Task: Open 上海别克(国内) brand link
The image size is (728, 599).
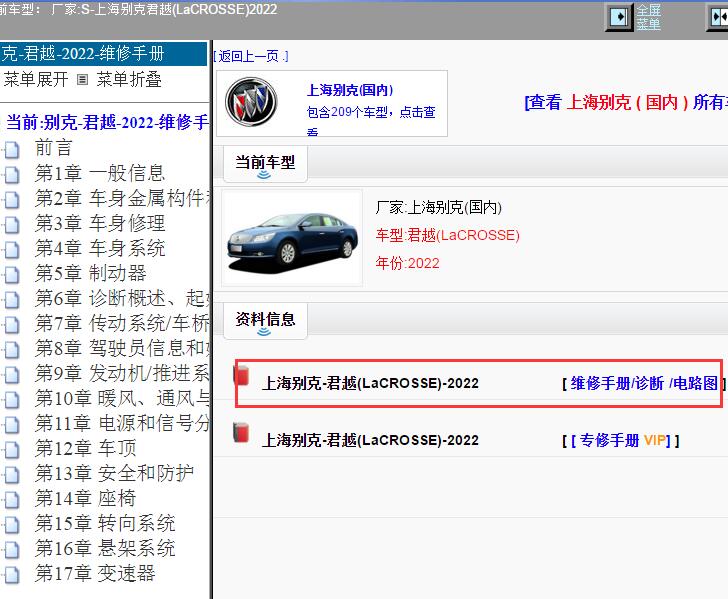Action: point(350,90)
